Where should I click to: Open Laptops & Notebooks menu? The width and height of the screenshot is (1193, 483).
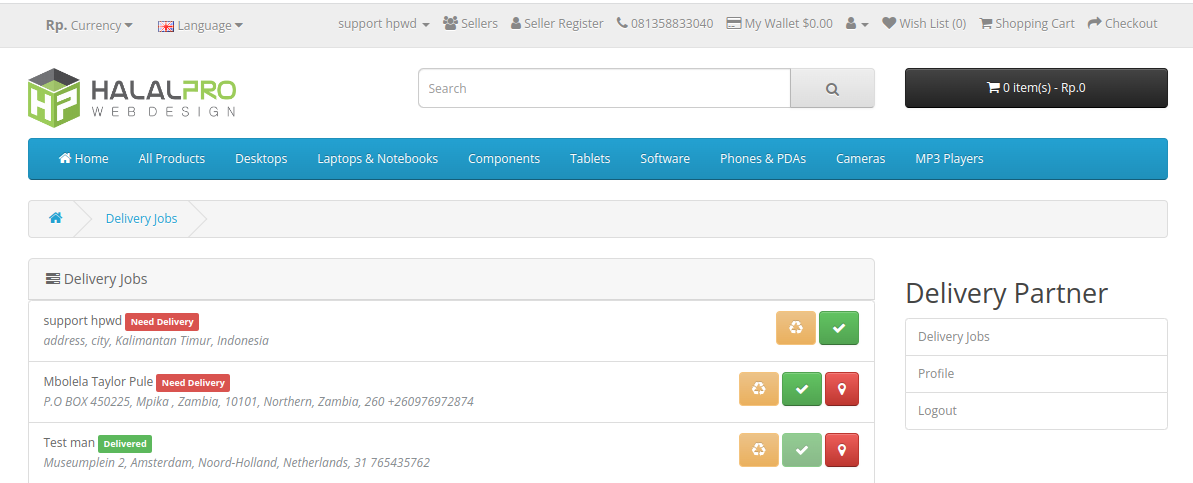(377, 158)
